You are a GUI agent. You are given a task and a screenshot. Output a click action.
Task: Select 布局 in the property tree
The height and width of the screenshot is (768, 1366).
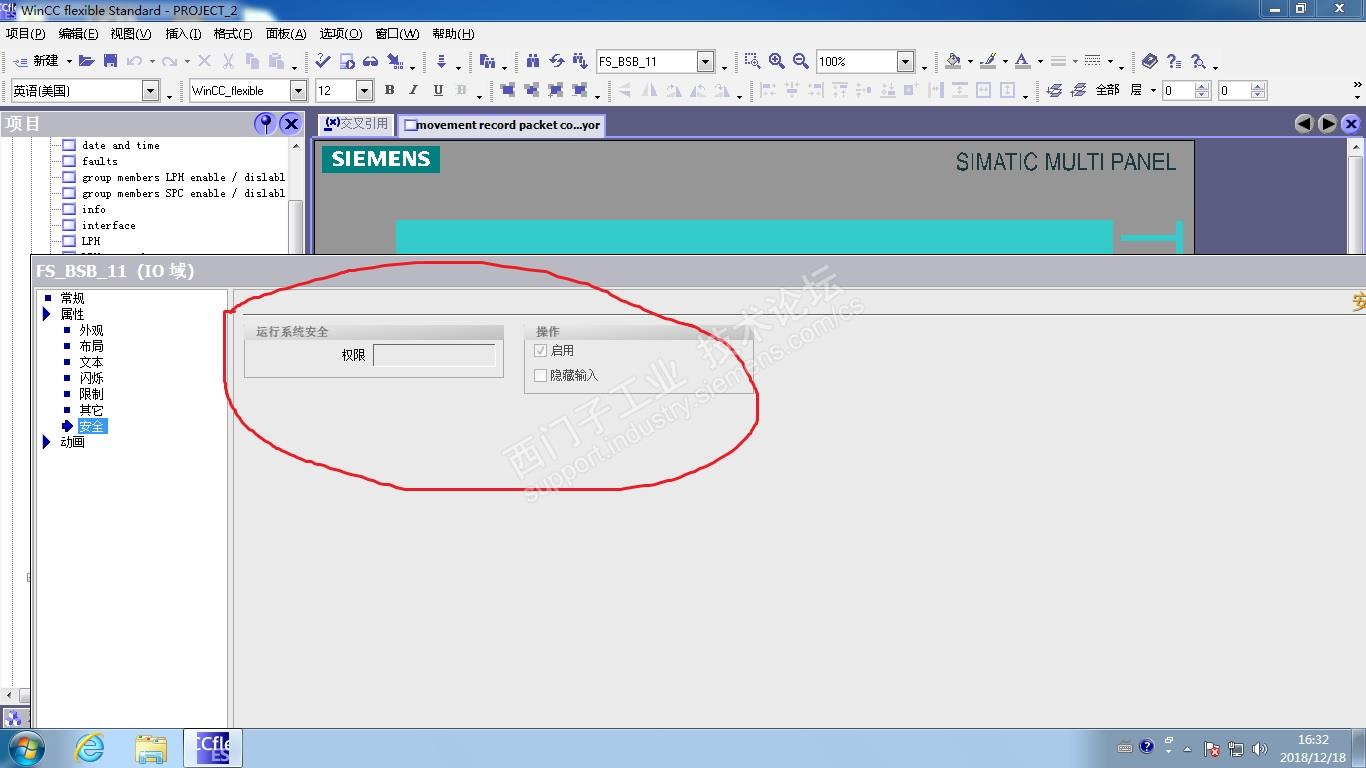point(91,346)
